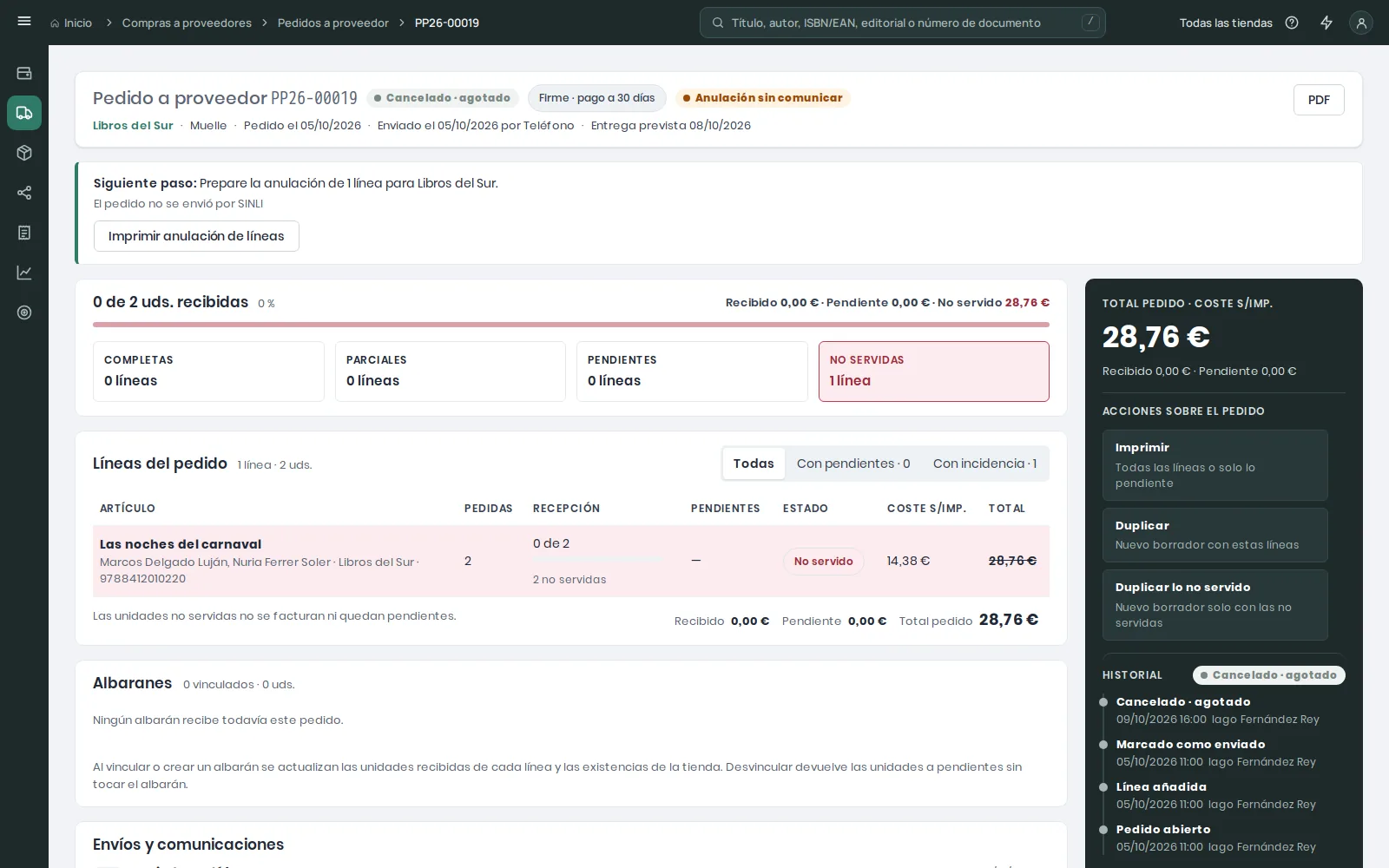This screenshot has width=1389, height=868.
Task: Go to Pedidos a proveedor breadcrumb
Action: tap(333, 23)
